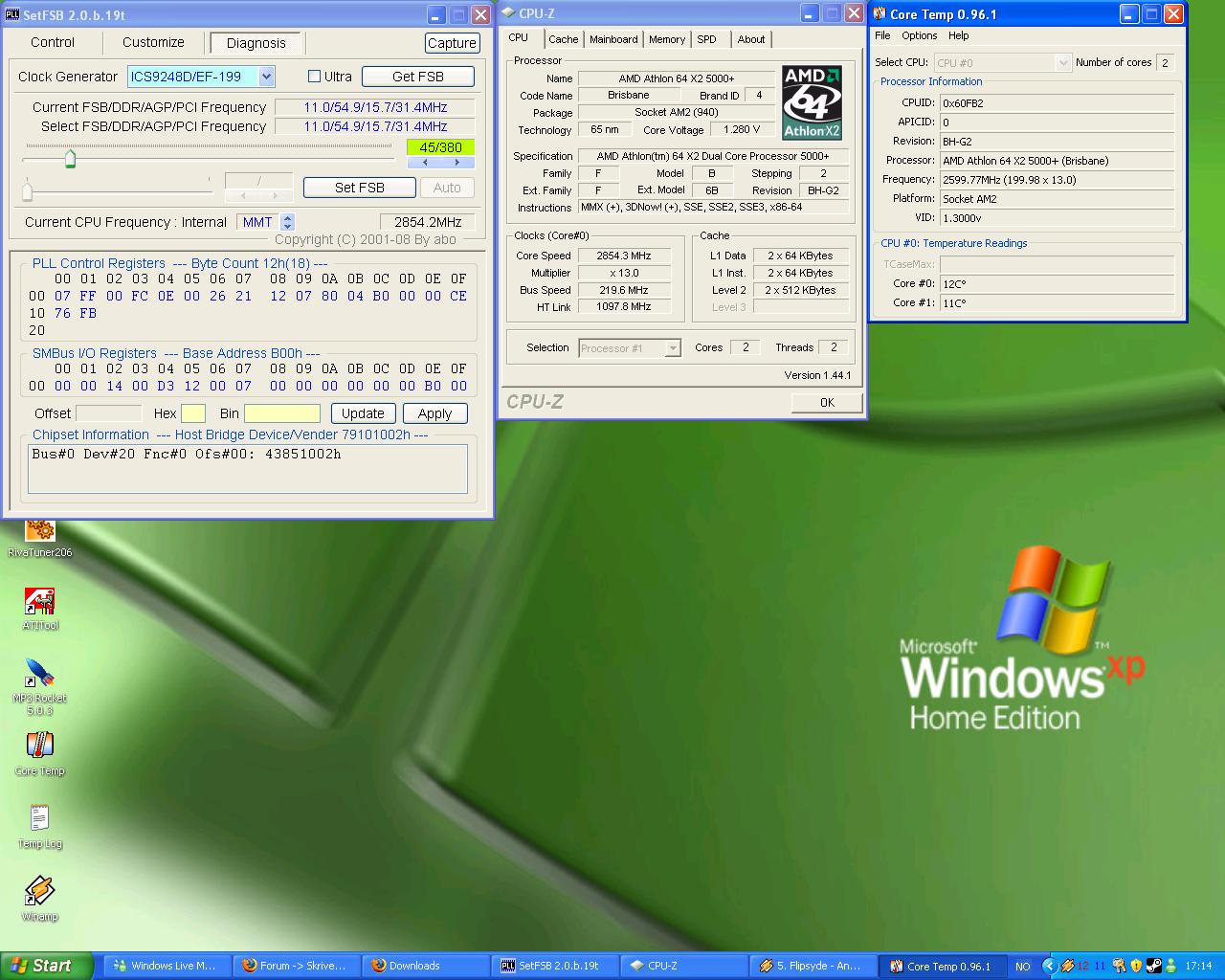Click the Core Temp title bar icon
Viewport: 1225px width, 980px height.
(x=880, y=13)
